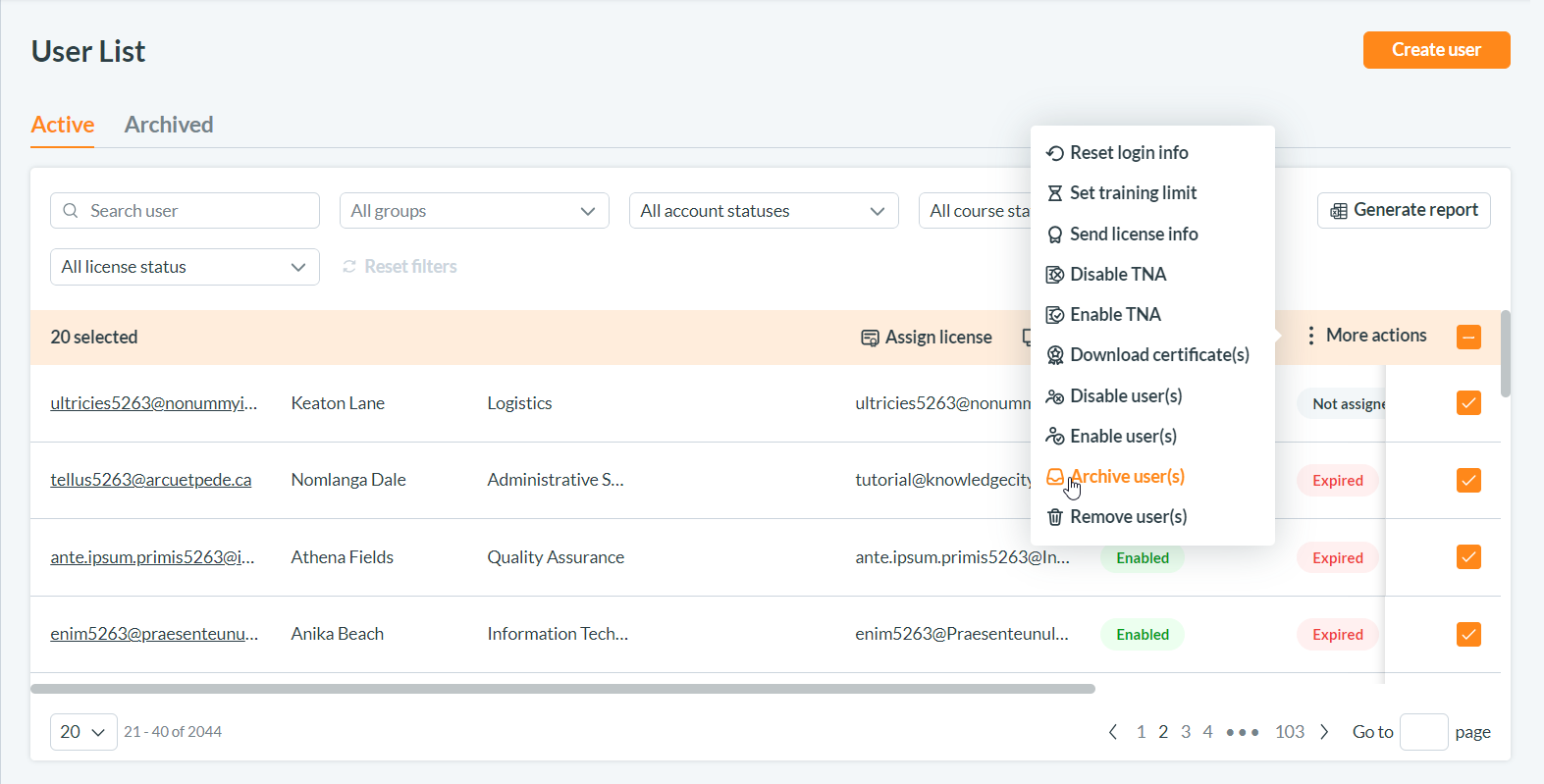
Task: Expand the All account statuses dropdown
Action: (763, 211)
